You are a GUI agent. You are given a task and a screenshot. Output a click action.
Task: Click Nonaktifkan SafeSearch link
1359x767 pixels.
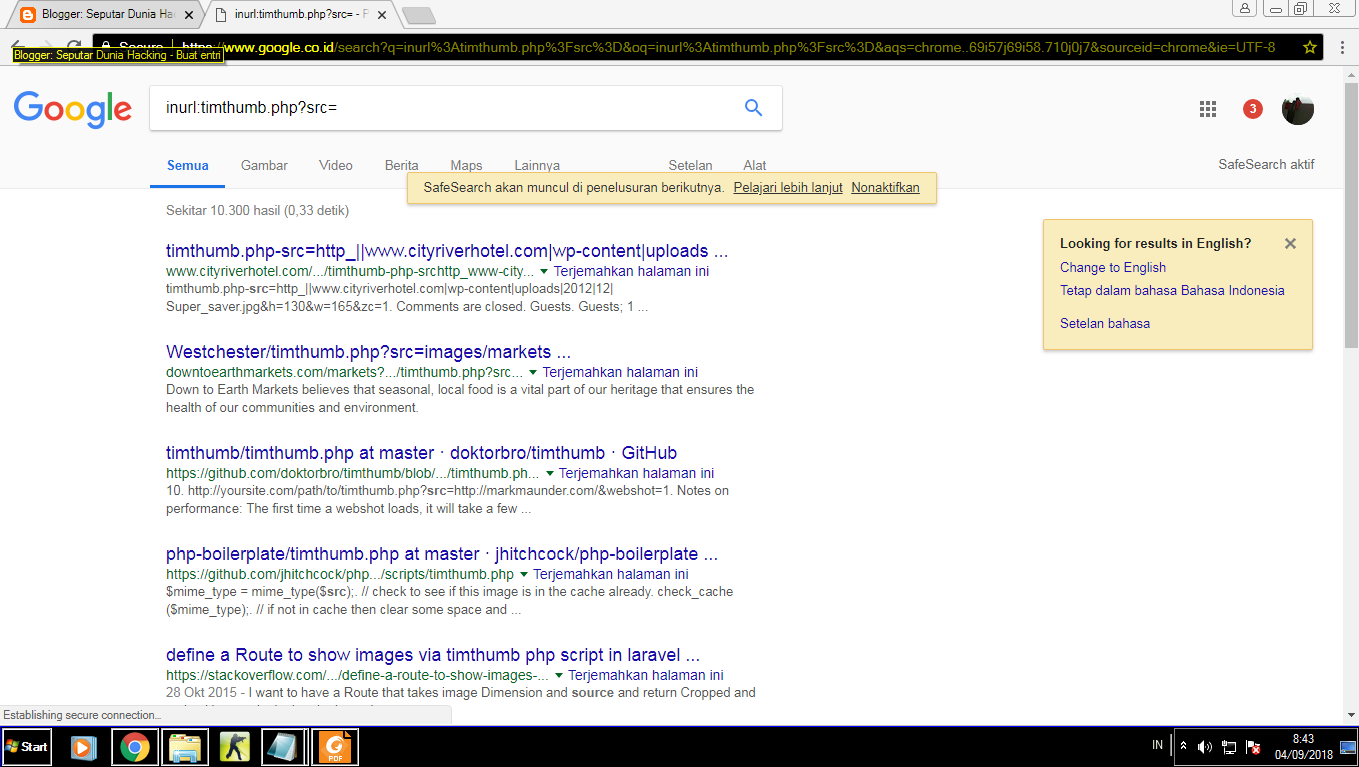(885, 188)
